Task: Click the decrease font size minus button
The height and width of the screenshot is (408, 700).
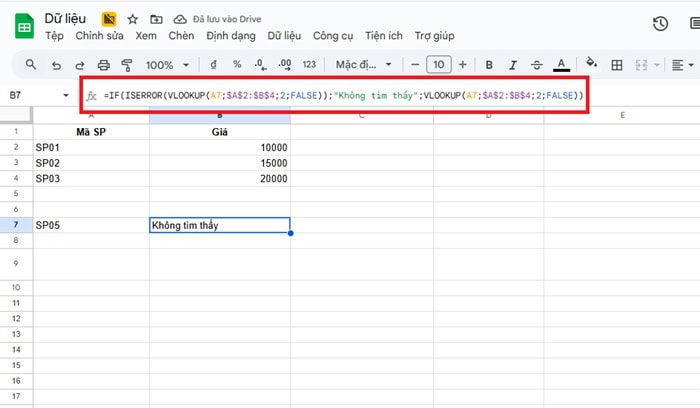Action: click(414, 65)
